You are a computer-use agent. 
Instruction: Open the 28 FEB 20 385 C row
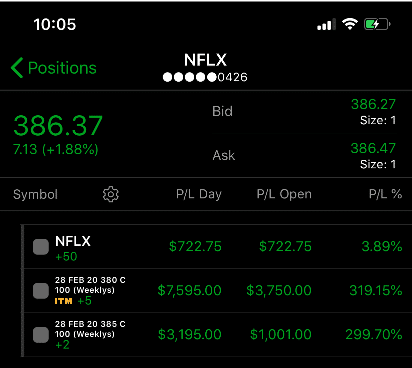tap(218, 334)
